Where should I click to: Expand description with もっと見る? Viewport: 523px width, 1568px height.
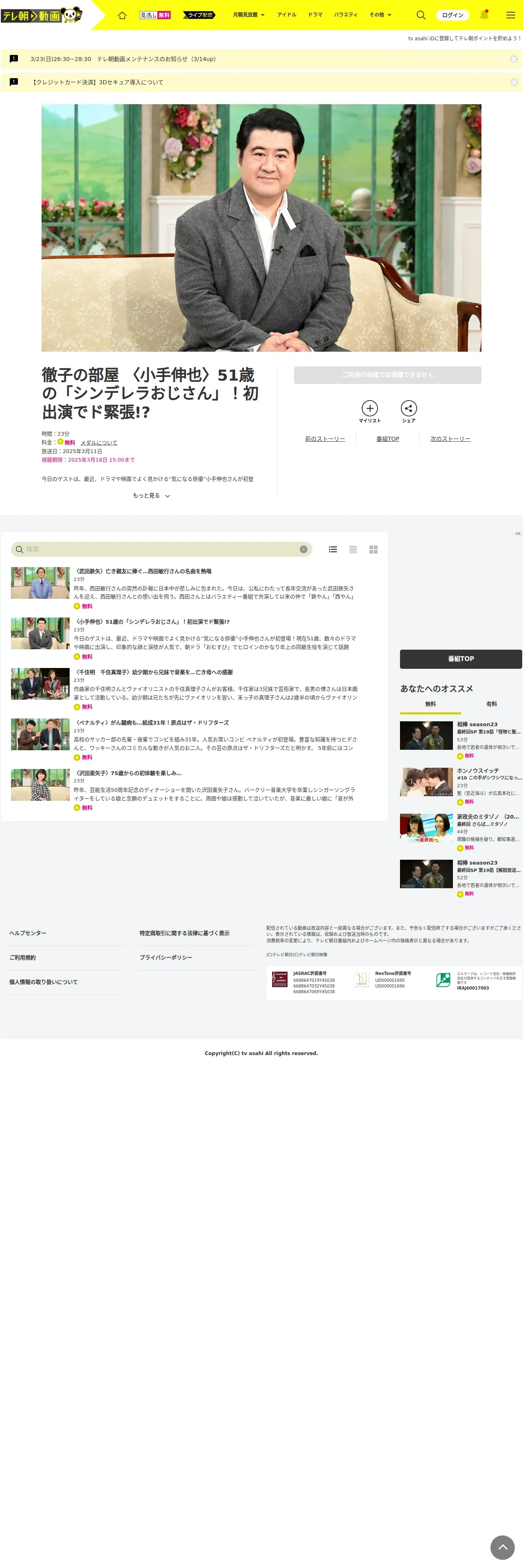point(151,495)
